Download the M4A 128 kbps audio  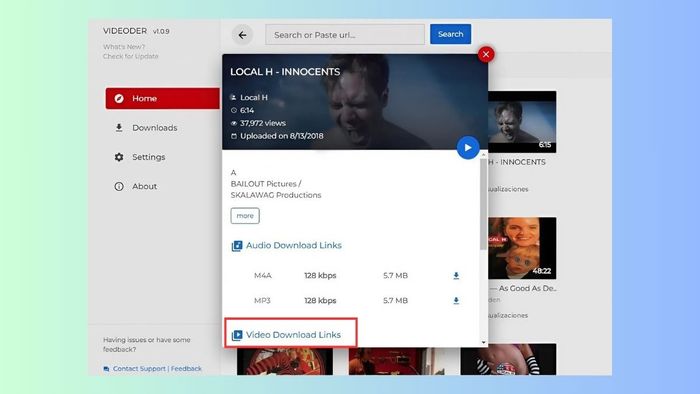pyautogui.click(x=456, y=276)
